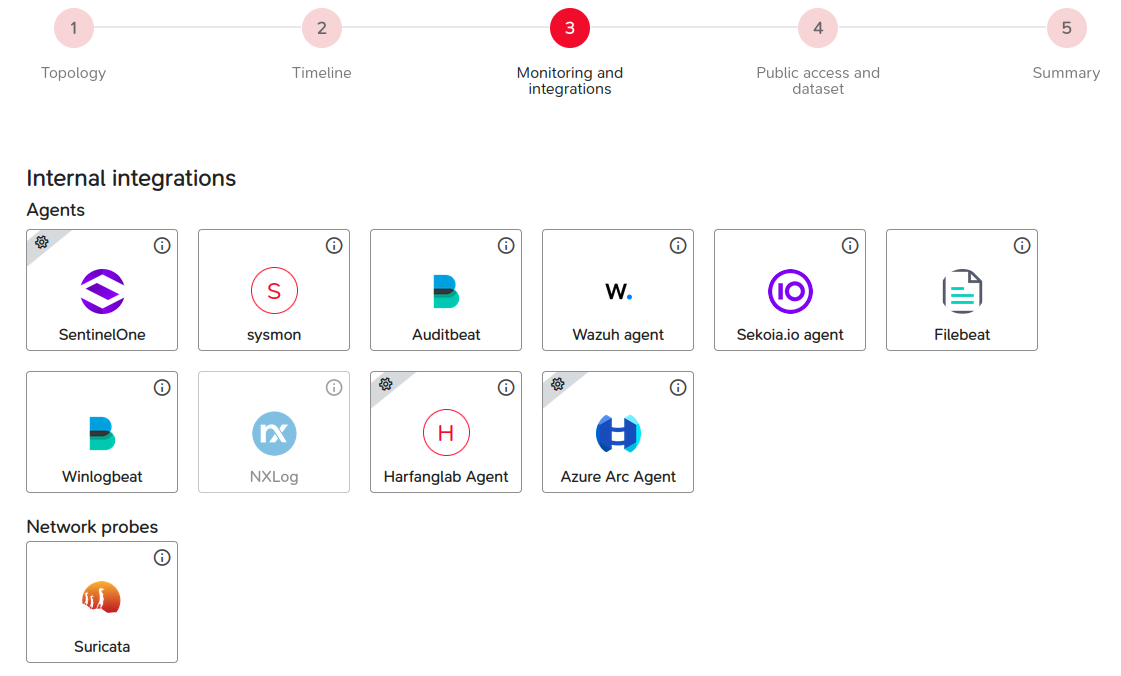
Task: Select step 3 Monitoring and integrations
Action: (x=570, y=28)
